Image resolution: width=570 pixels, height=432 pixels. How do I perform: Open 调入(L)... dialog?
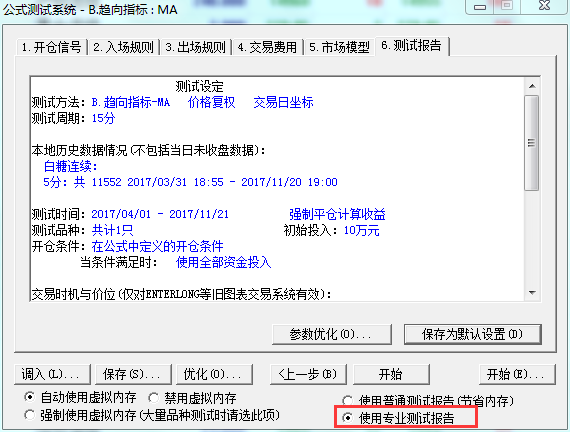click(52, 374)
